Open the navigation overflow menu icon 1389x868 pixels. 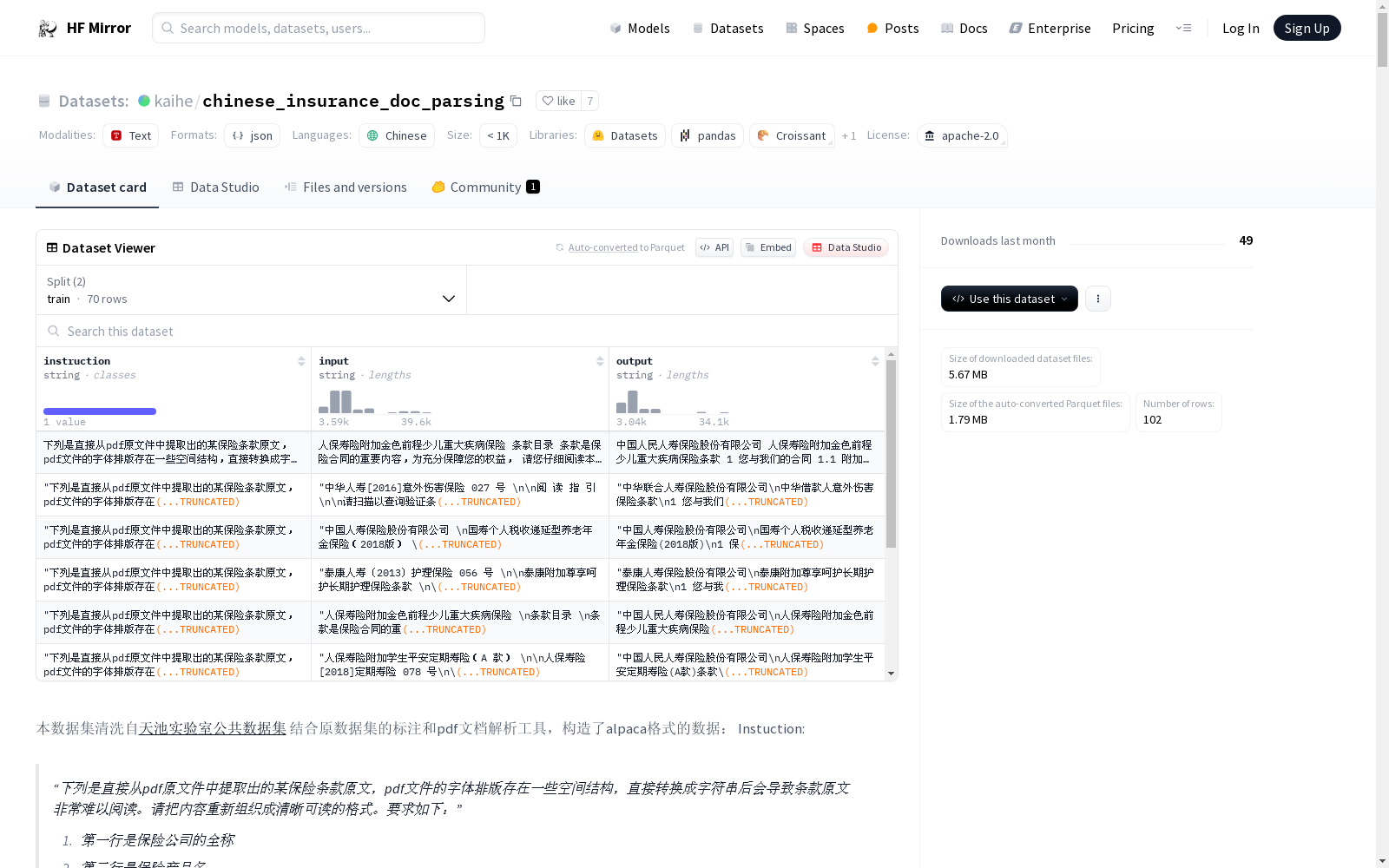[1183, 28]
